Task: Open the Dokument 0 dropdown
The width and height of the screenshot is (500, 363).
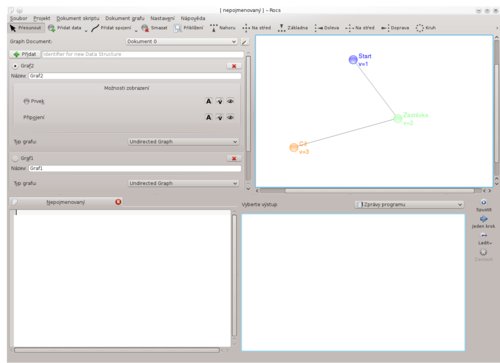Action: (x=182, y=42)
